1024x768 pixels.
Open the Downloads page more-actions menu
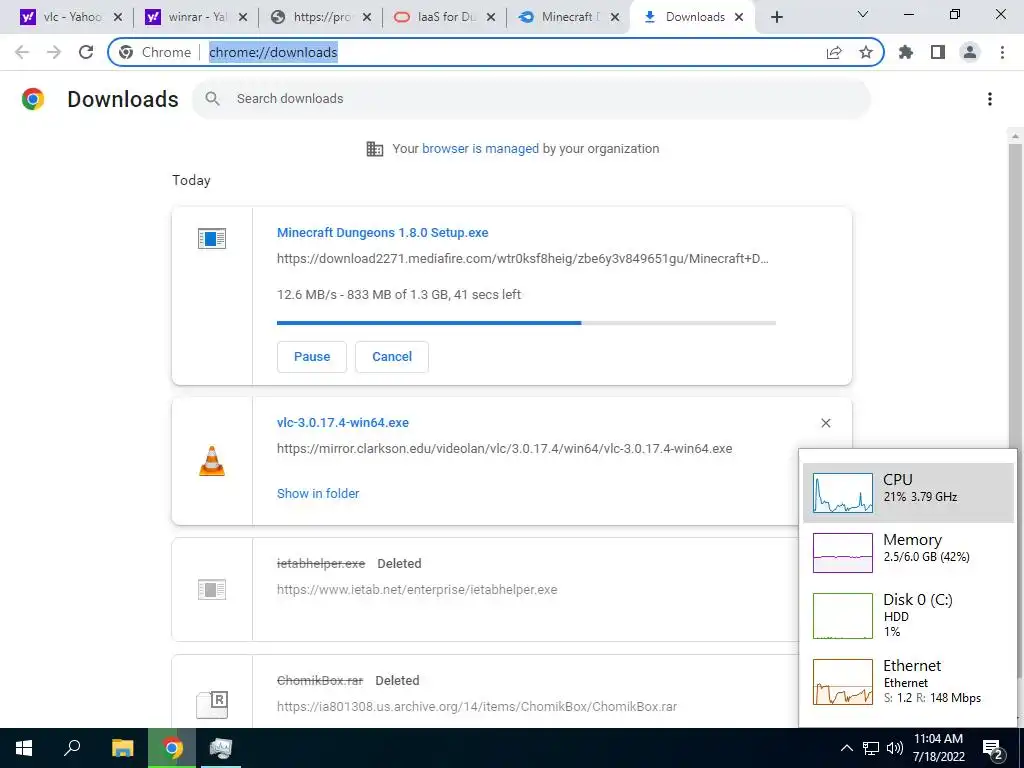point(990,99)
